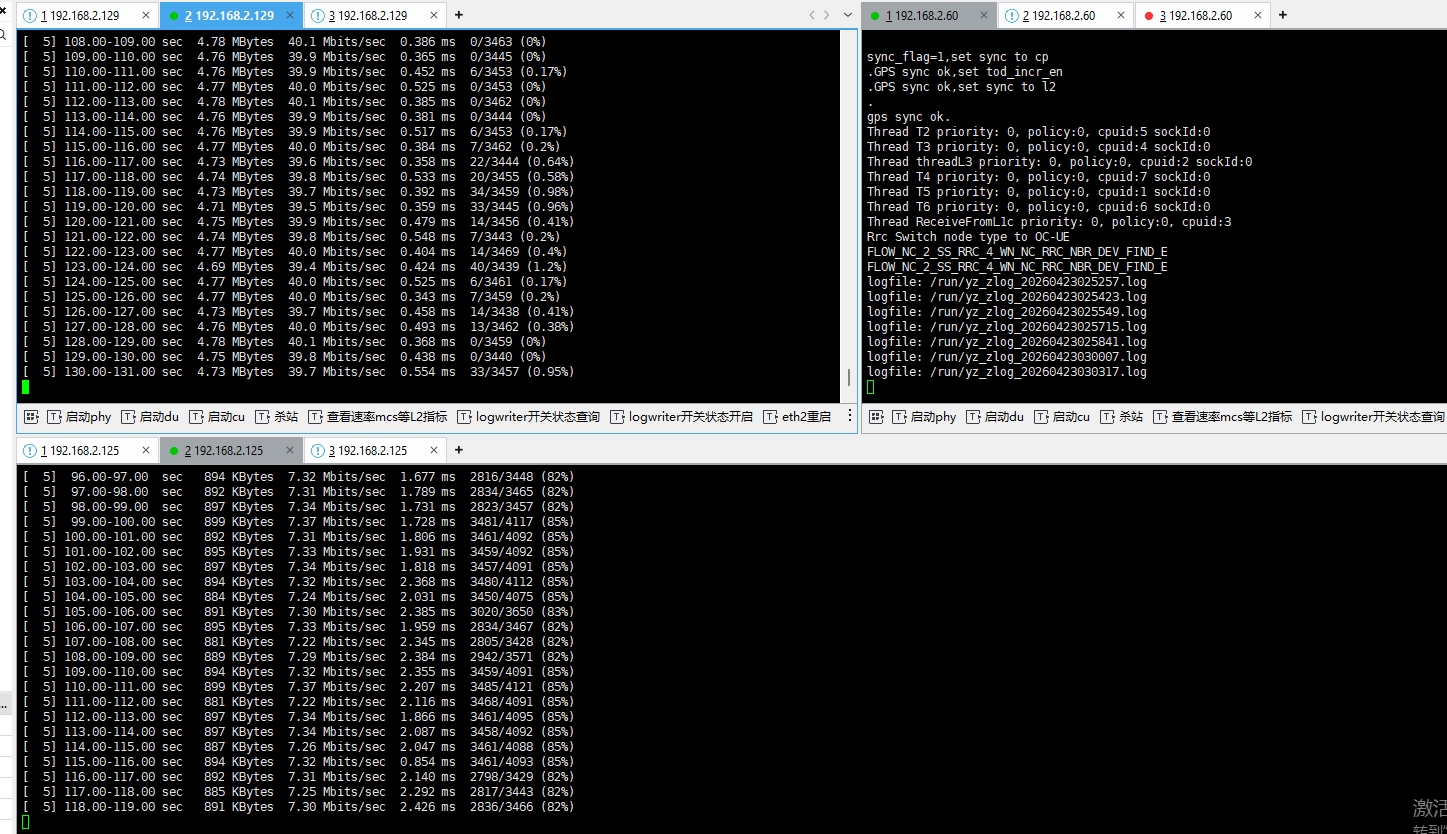1447x834 pixels.
Task: Close tab 1 of 192.168.2.129
Action: 146,16
